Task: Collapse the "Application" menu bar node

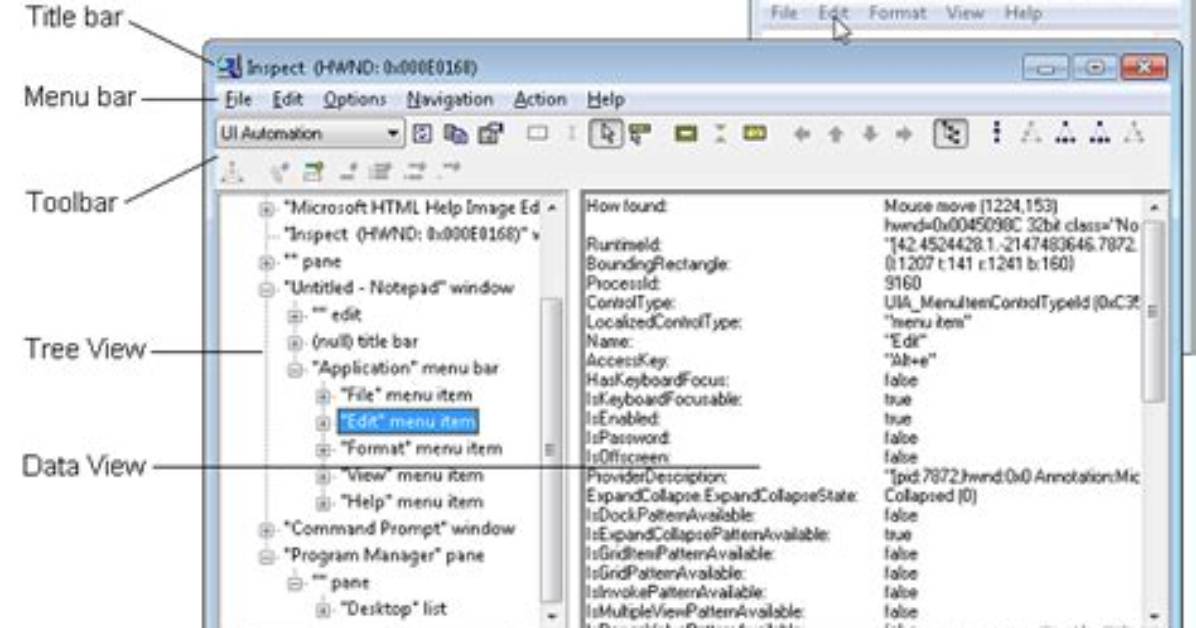Action: click(x=295, y=369)
